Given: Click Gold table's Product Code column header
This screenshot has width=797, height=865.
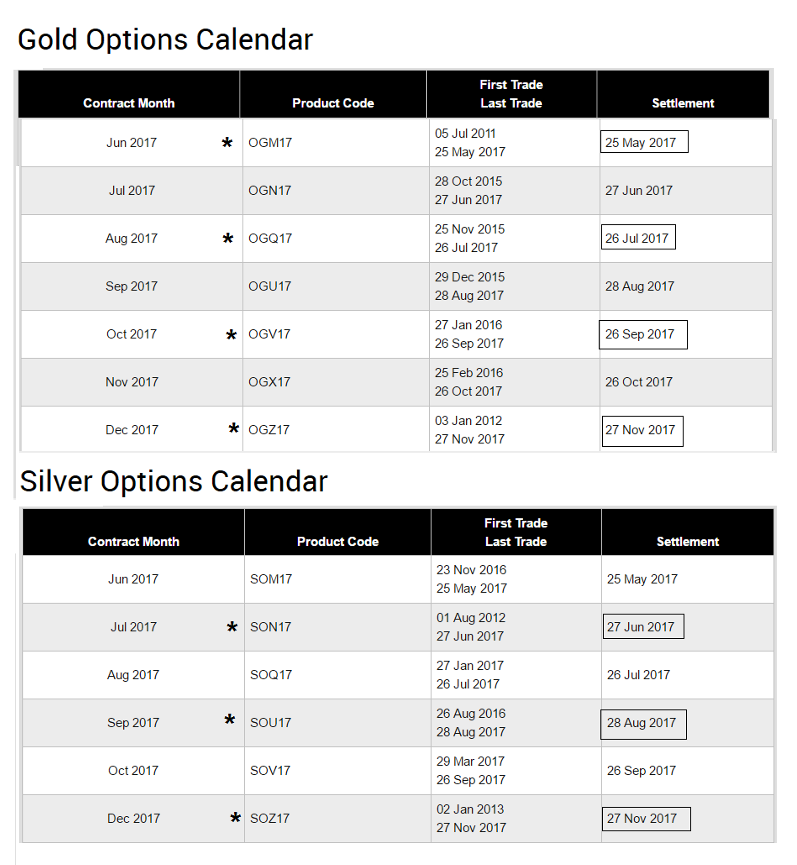Looking at the screenshot, I should (333, 103).
